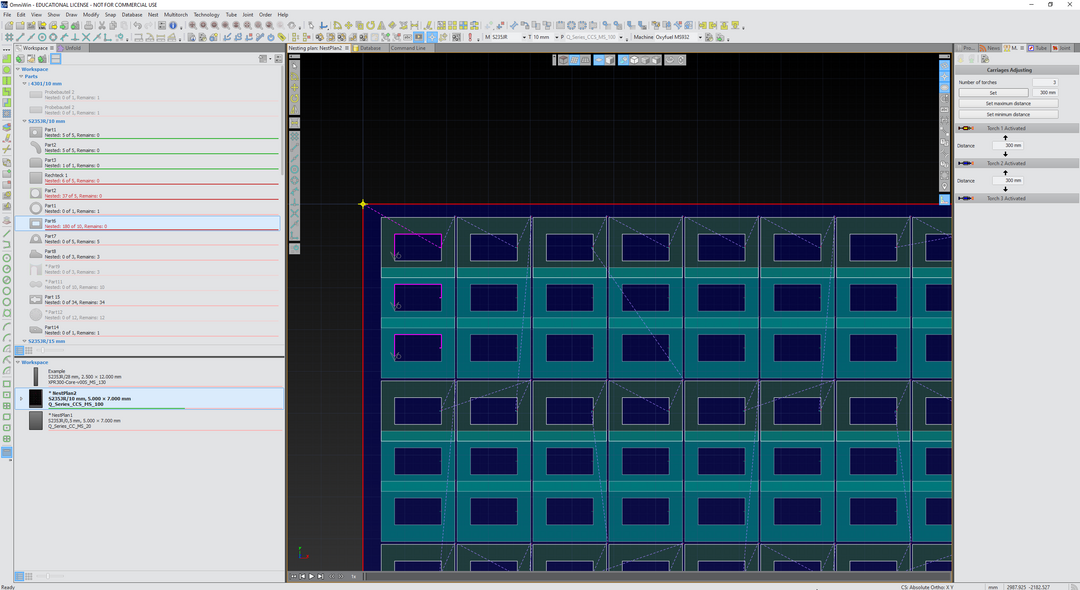Collapse the 4301/10 mm group
The width and height of the screenshot is (1080, 590).
[24, 83]
